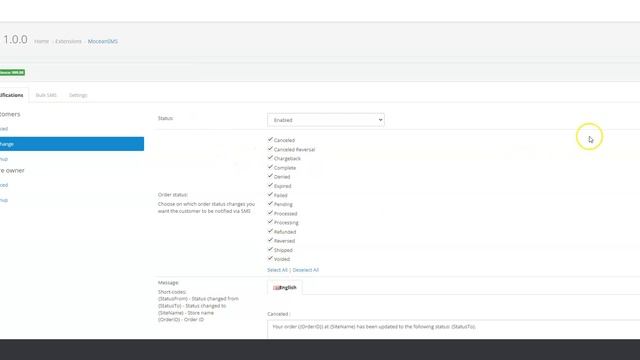Uncheck the Refunded status checkbox

pyautogui.click(x=270, y=231)
